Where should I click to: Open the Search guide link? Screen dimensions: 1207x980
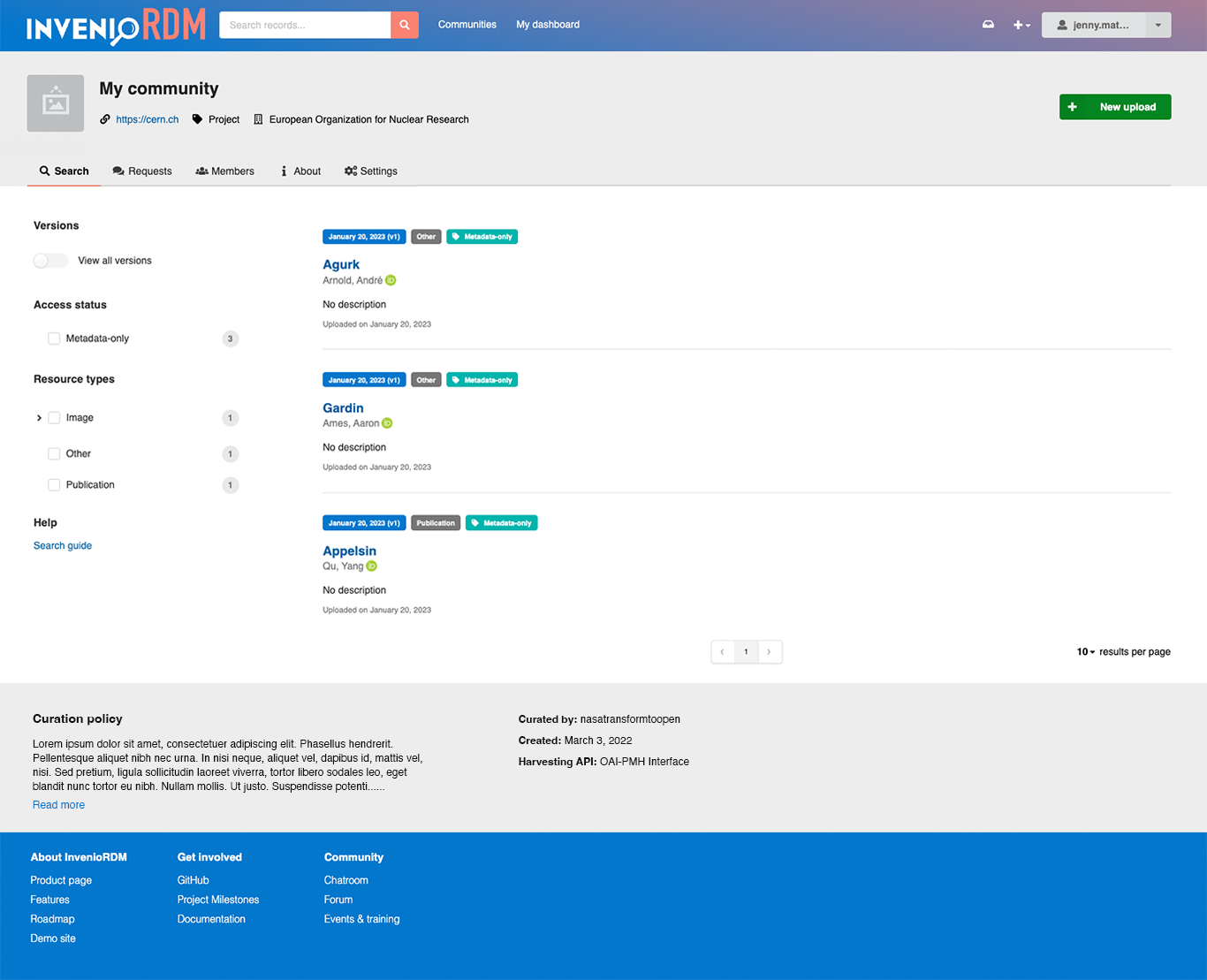[x=62, y=545]
